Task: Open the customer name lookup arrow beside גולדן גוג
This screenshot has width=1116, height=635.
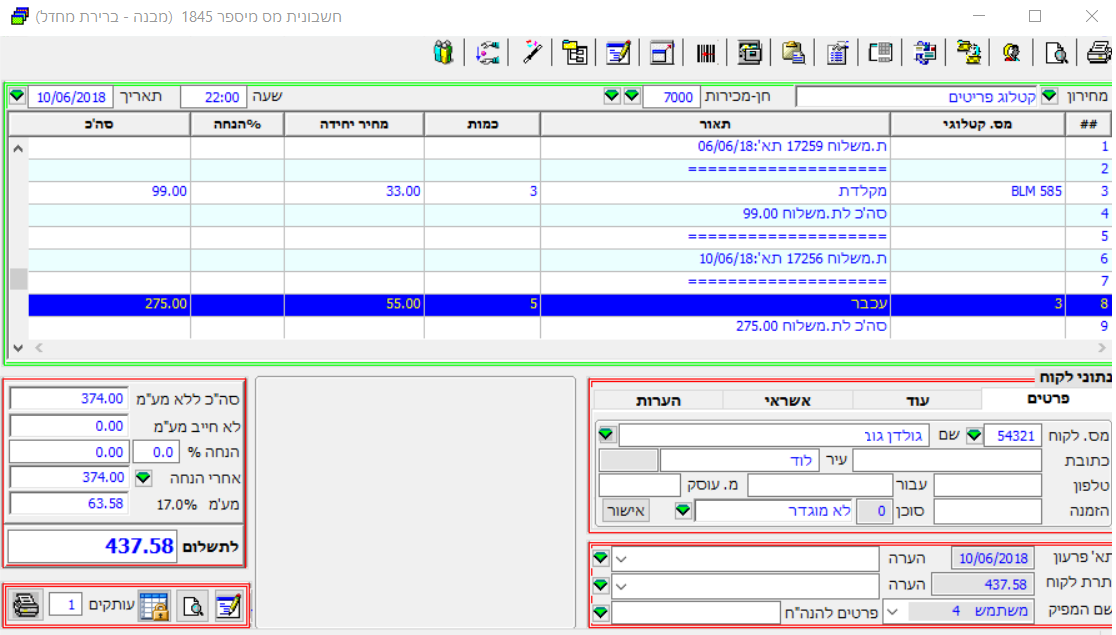Action: pyautogui.click(x=606, y=434)
